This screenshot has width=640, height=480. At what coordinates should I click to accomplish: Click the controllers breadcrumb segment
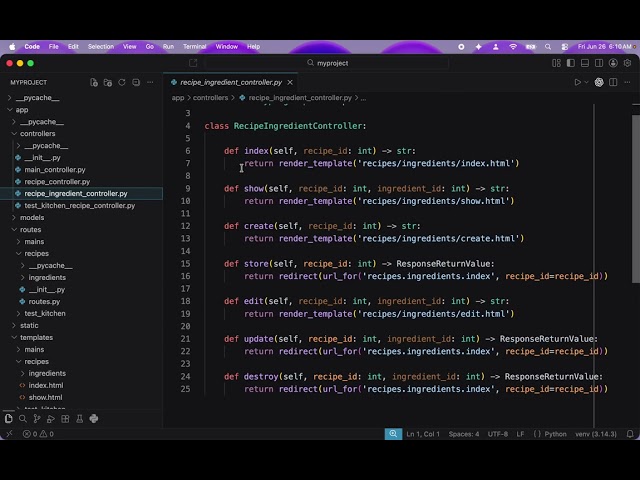(x=210, y=98)
